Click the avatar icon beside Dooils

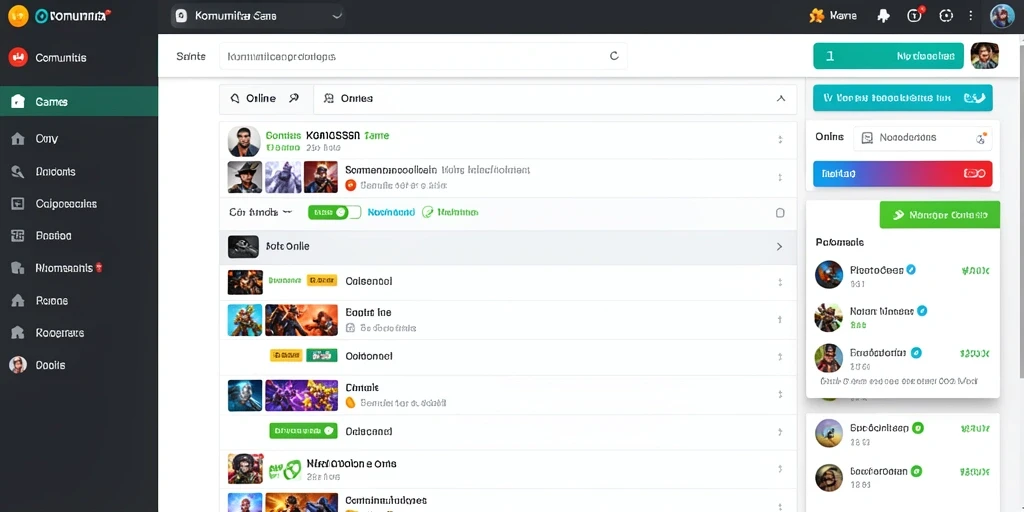coord(18,365)
